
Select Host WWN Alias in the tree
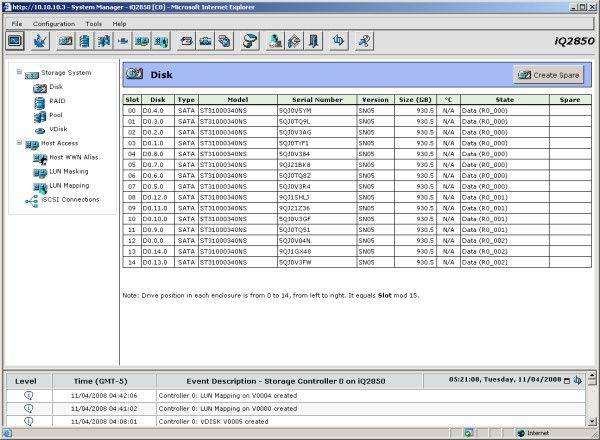click(74, 158)
